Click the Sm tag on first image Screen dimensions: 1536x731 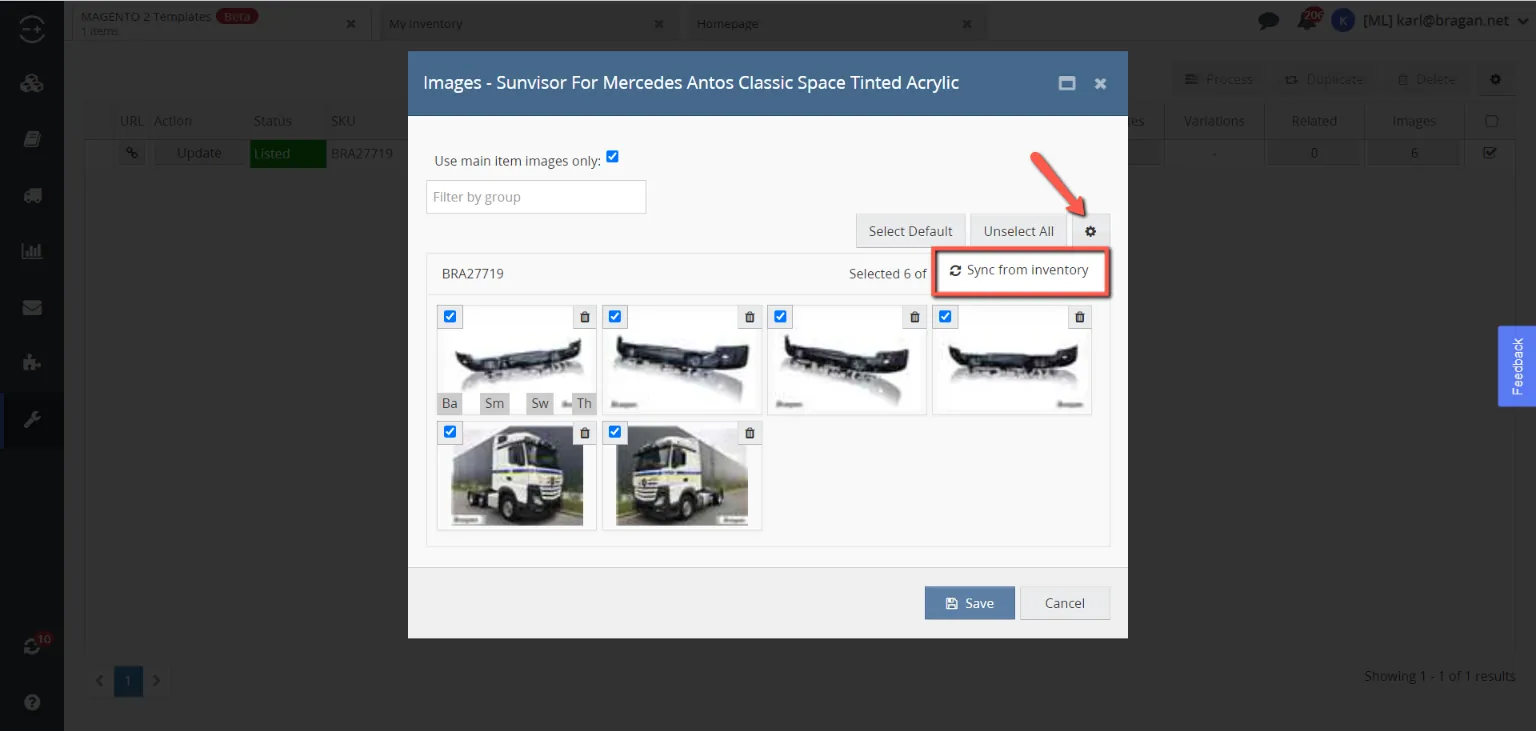pos(494,403)
